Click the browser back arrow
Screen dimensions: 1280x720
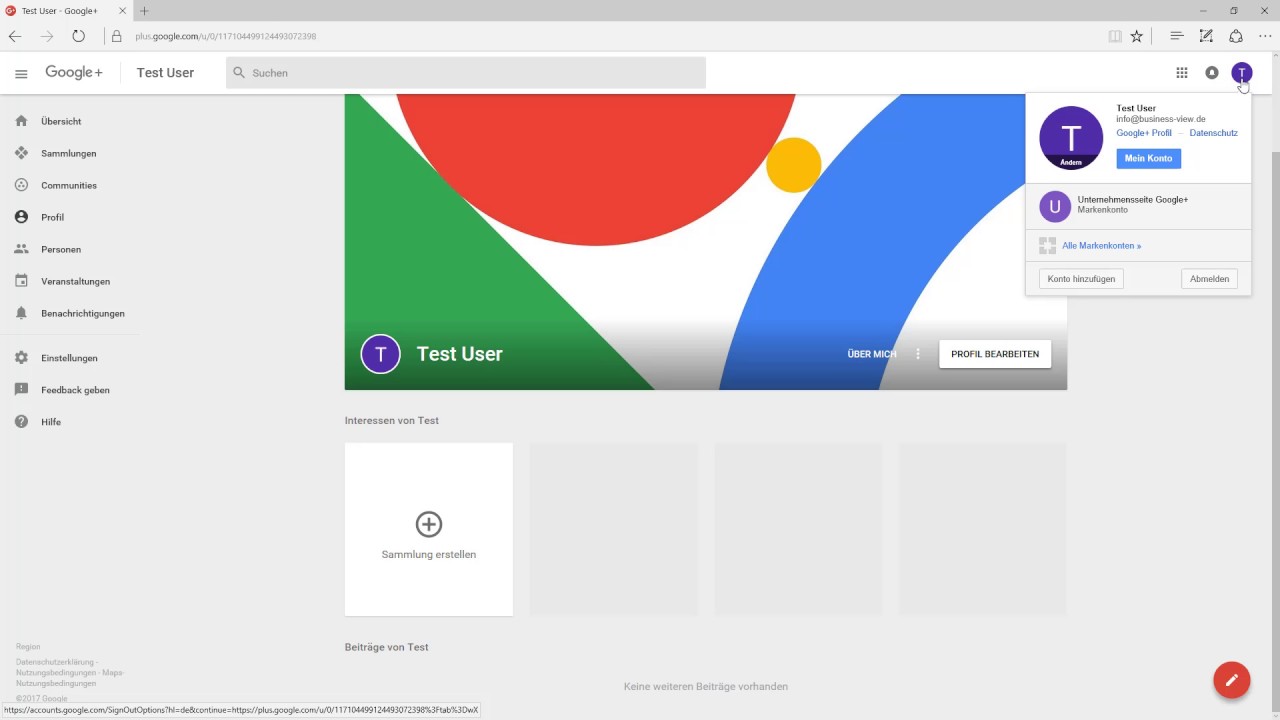click(x=15, y=36)
